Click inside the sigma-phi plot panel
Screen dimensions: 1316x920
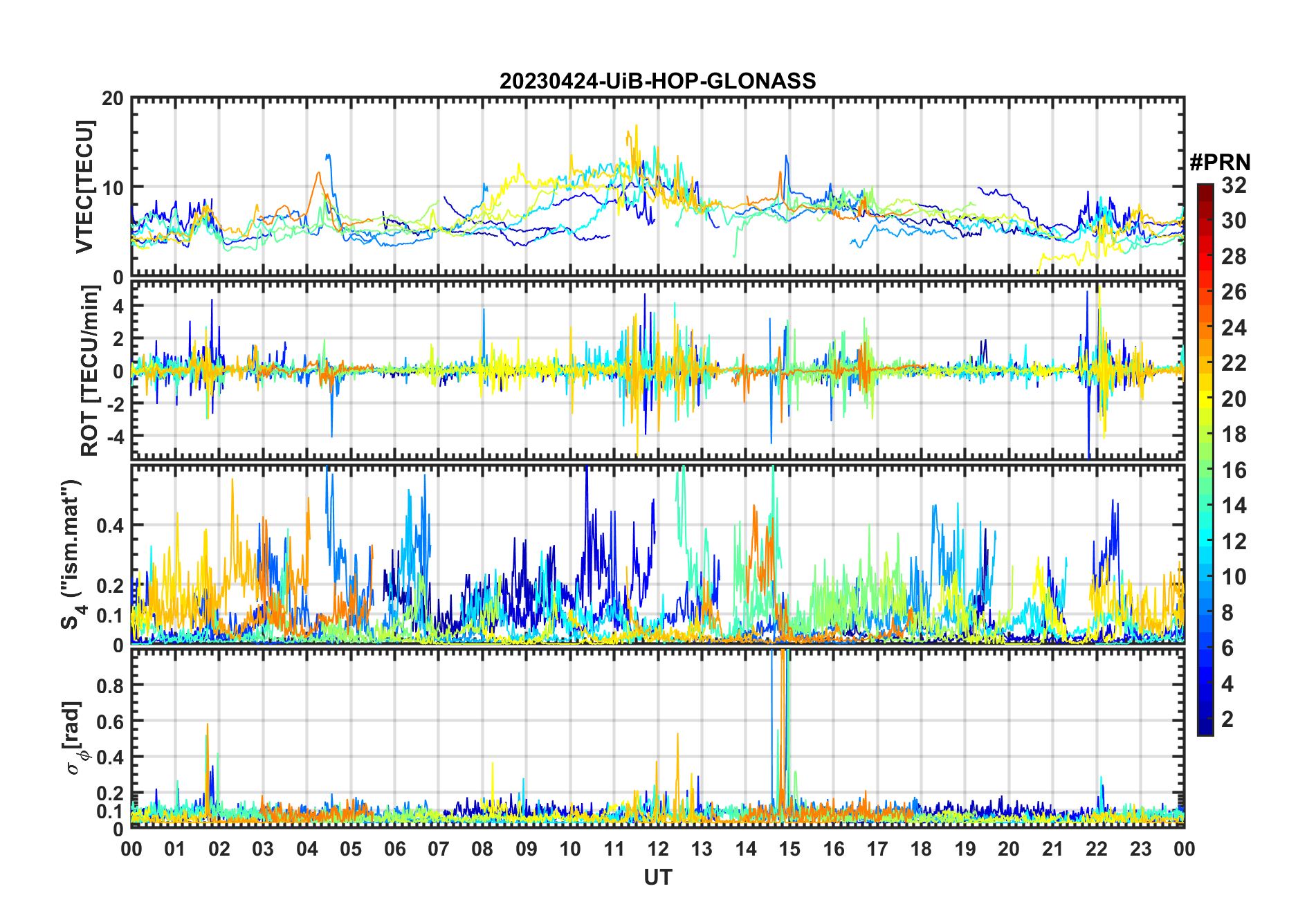click(657, 737)
